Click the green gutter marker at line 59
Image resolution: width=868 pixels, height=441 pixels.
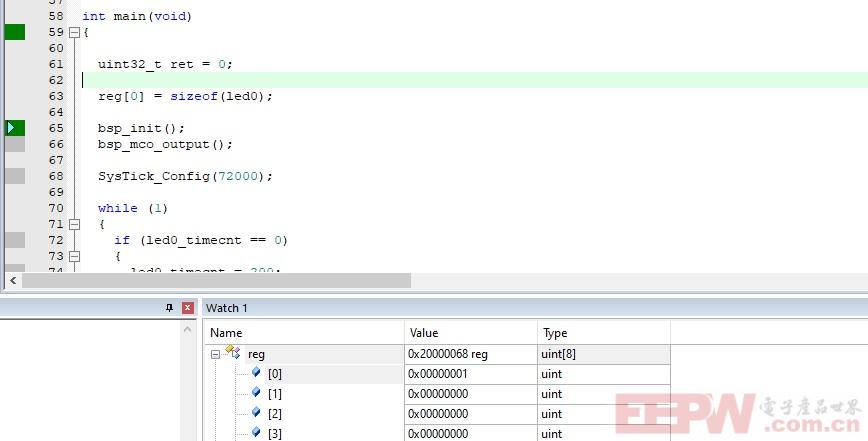(15, 32)
